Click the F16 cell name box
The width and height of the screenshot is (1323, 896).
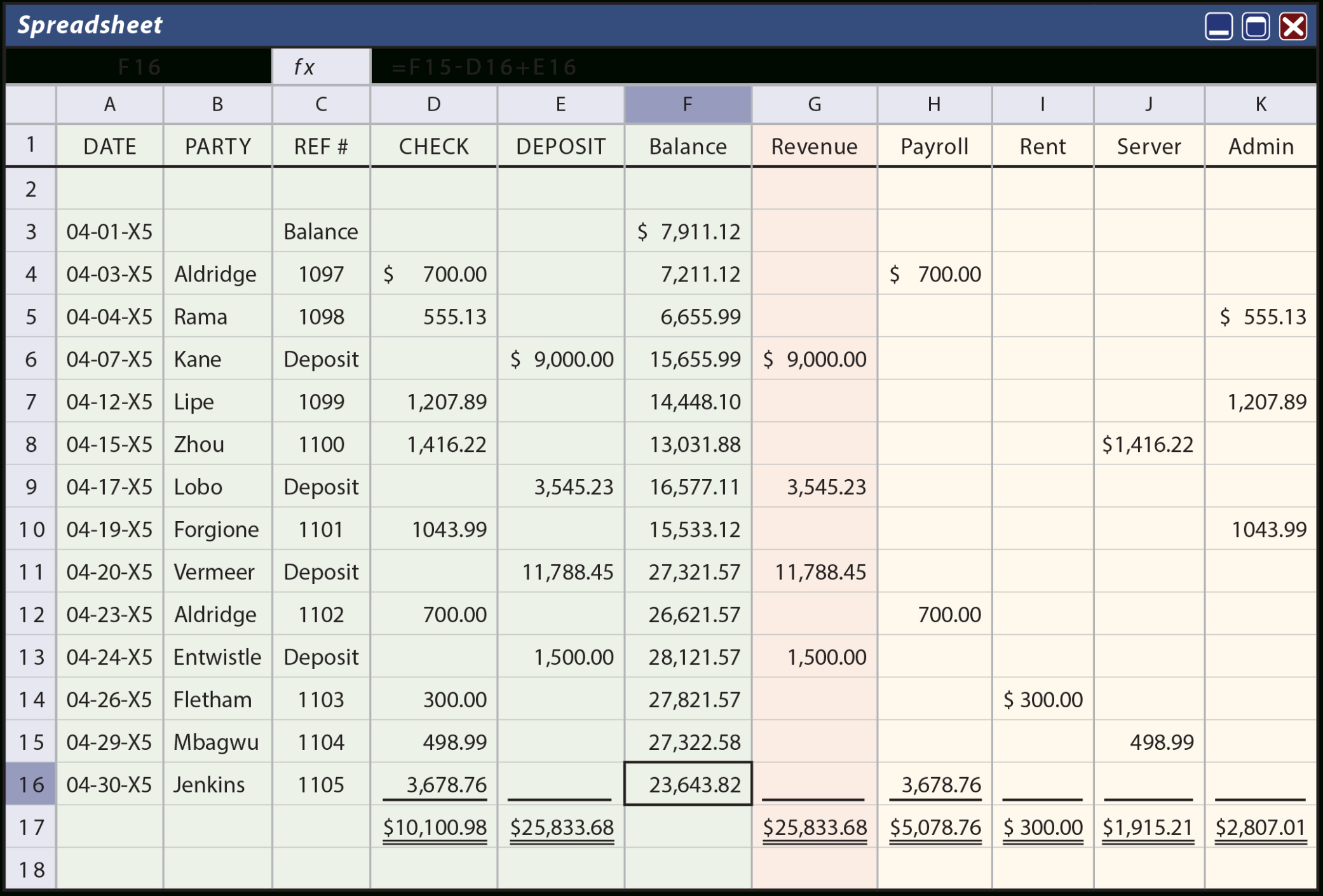(x=139, y=67)
